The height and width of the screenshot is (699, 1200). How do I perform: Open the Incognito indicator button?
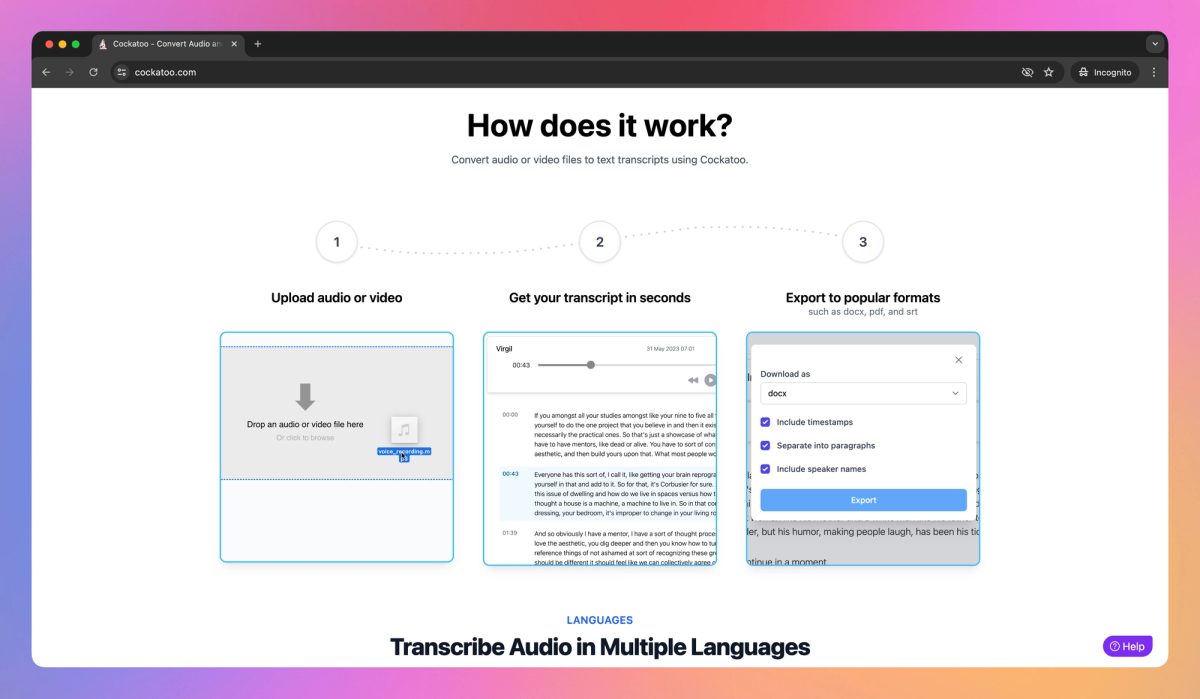[1105, 72]
